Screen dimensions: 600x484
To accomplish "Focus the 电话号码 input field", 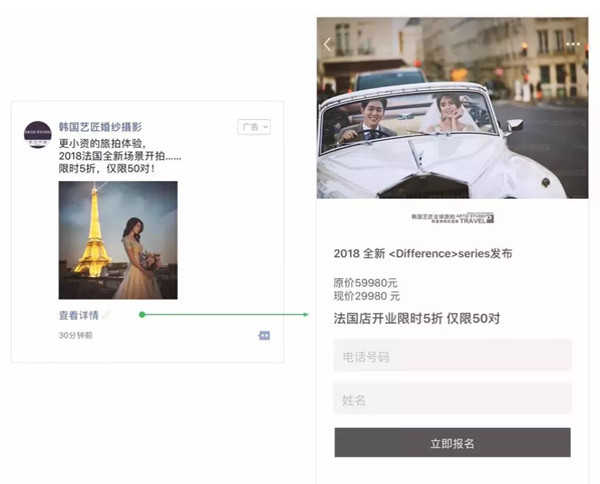I will click(x=452, y=355).
